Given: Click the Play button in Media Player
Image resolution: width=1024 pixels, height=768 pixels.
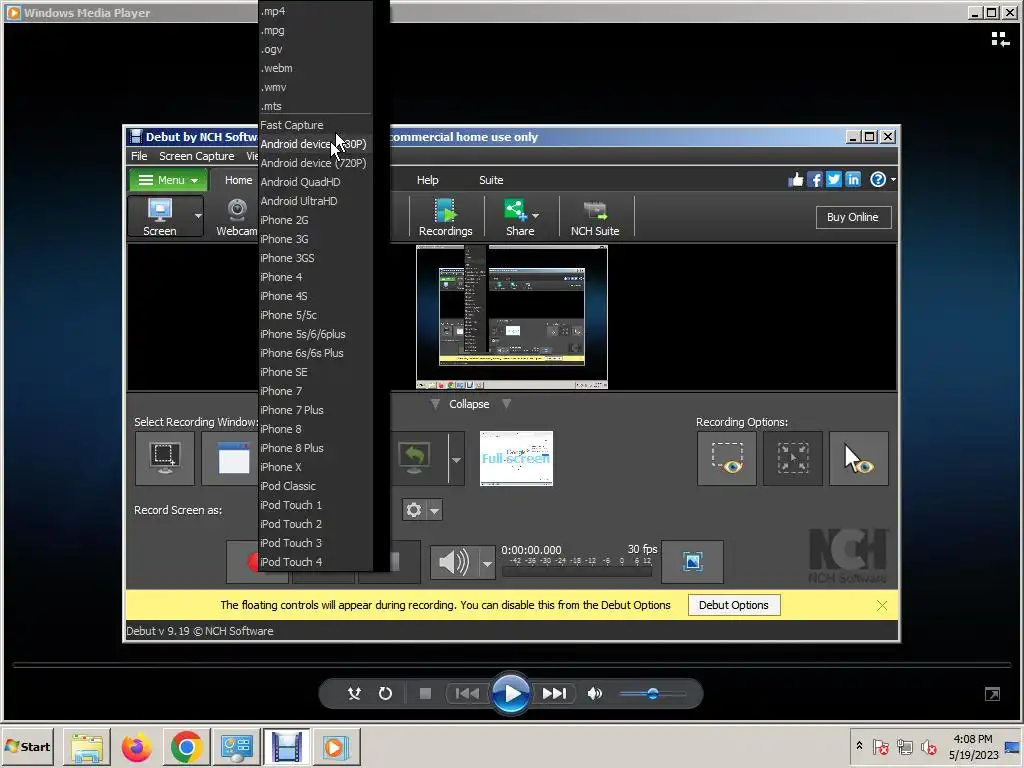Looking at the screenshot, I should (x=511, y=694).
